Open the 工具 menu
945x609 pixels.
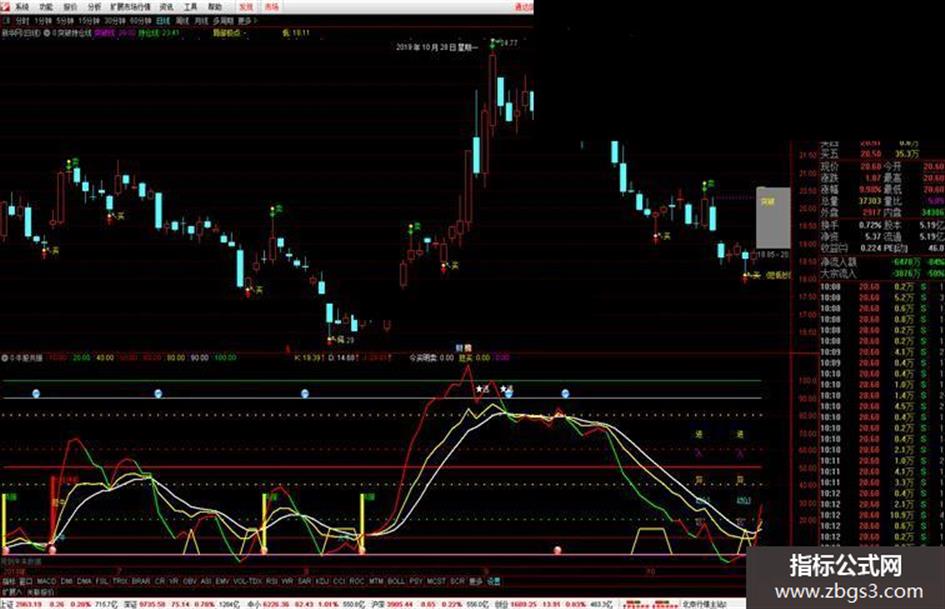[x=190, y=7]
